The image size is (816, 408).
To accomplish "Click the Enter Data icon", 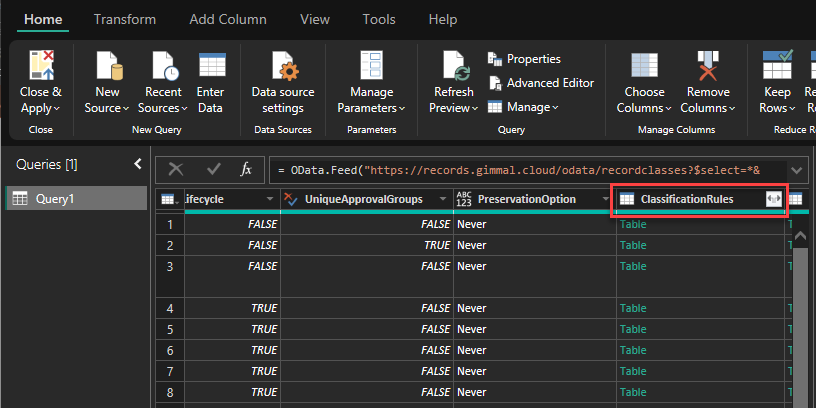I will pyautogui.click(x=210, y=66).
